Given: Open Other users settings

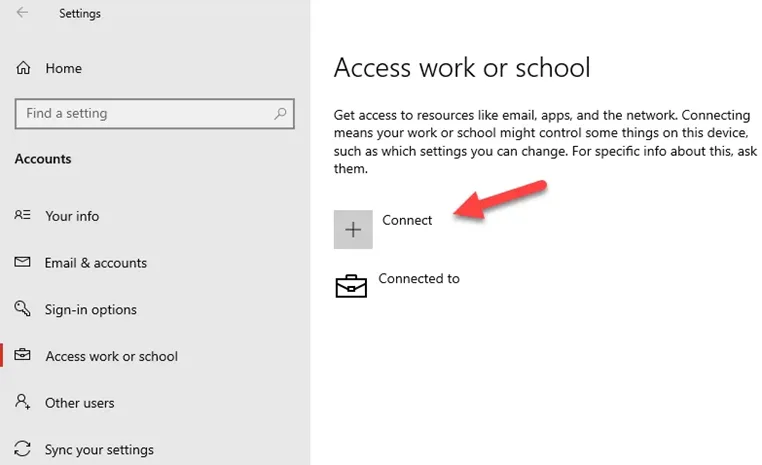Looking at the screenshot, I should point(80,403).
